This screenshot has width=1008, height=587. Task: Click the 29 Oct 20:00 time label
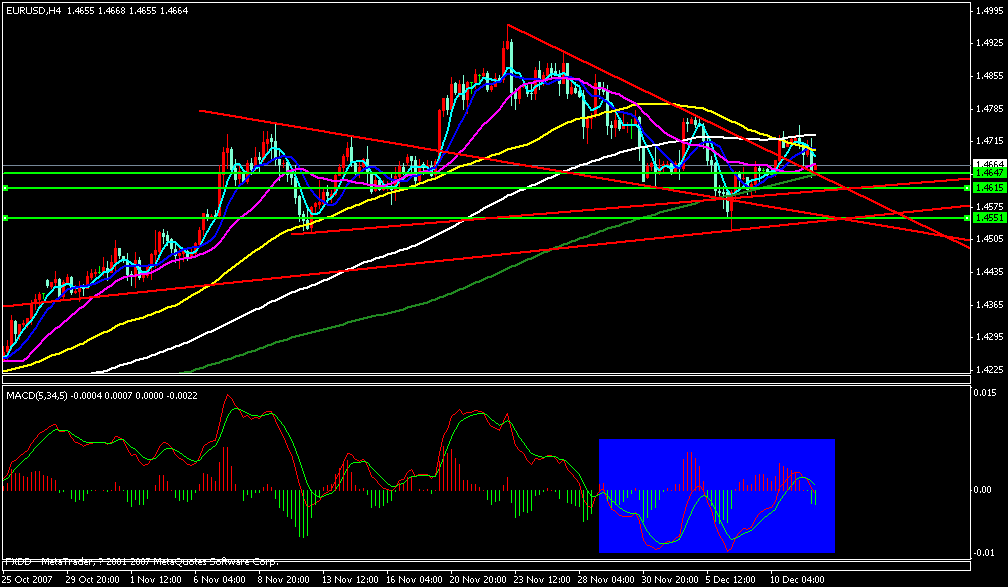(x=91, y=580)
